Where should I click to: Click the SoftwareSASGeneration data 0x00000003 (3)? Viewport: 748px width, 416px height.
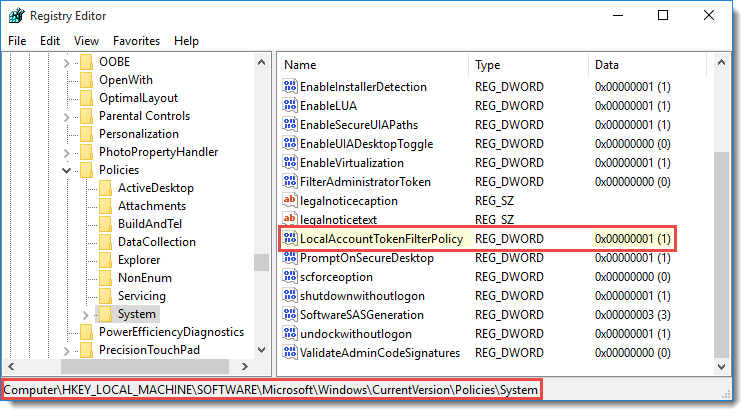point(633,315)
